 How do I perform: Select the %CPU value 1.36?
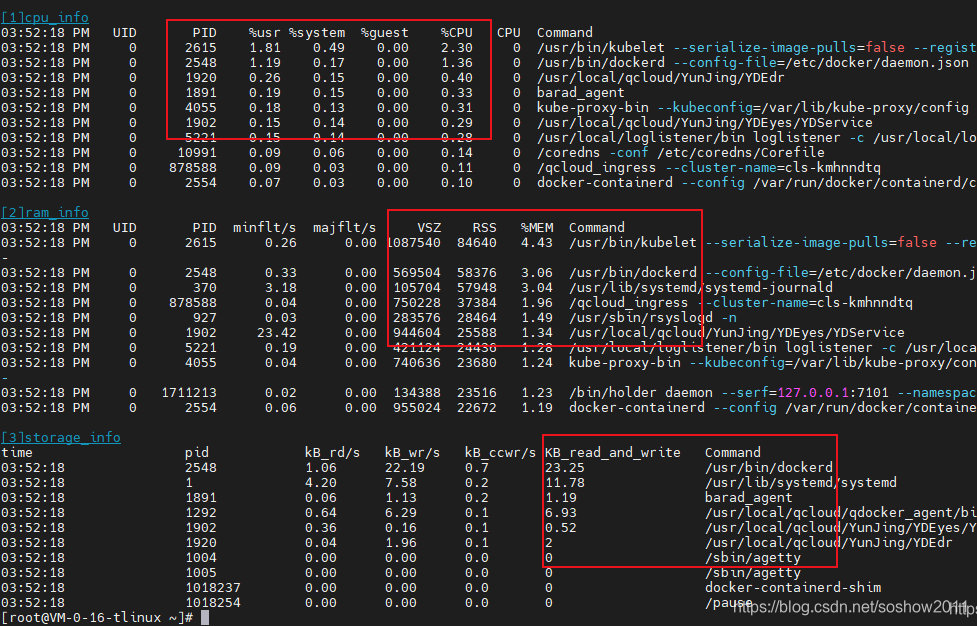pos(457,63)
